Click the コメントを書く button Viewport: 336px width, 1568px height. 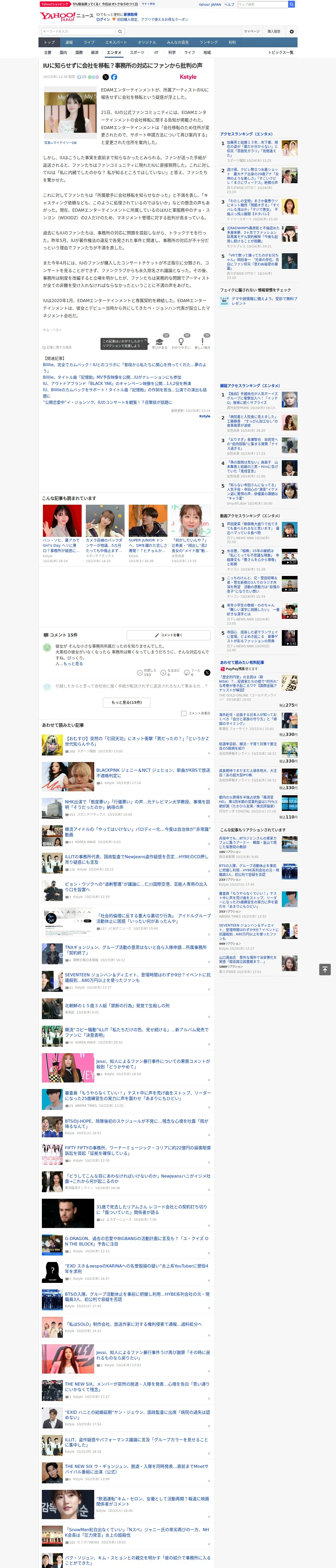168,635
